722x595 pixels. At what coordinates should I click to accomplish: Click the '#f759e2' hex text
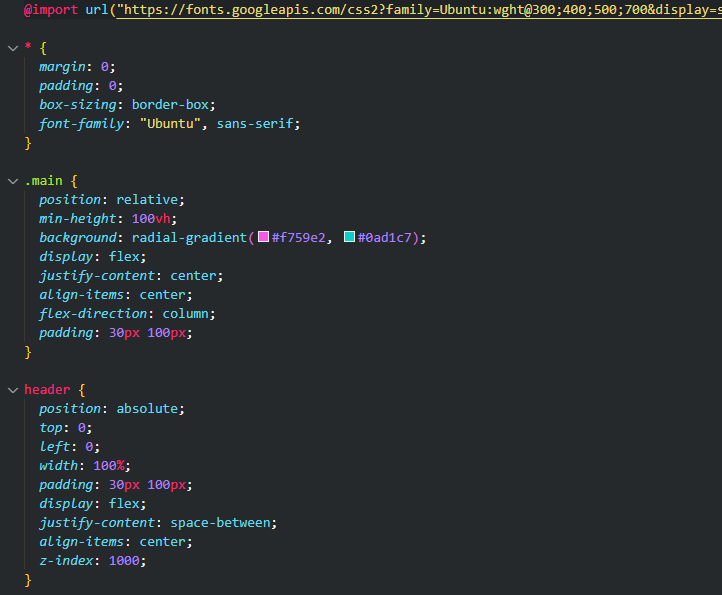coord(298,238)
